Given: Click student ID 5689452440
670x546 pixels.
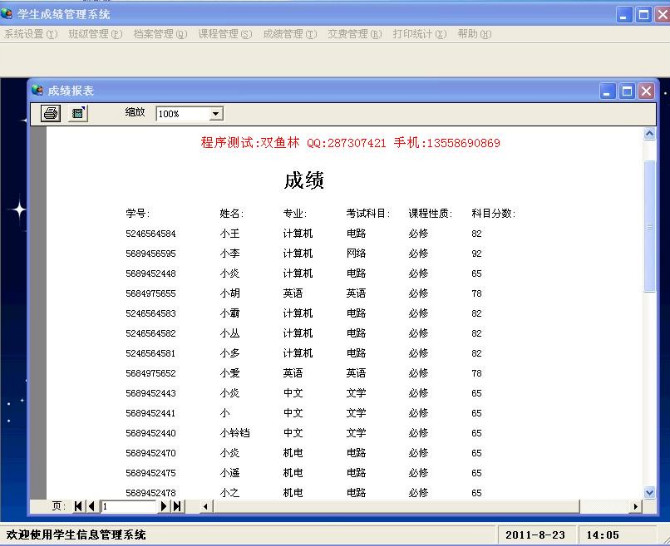Looking at the screenshot, I should pos(150,433).
